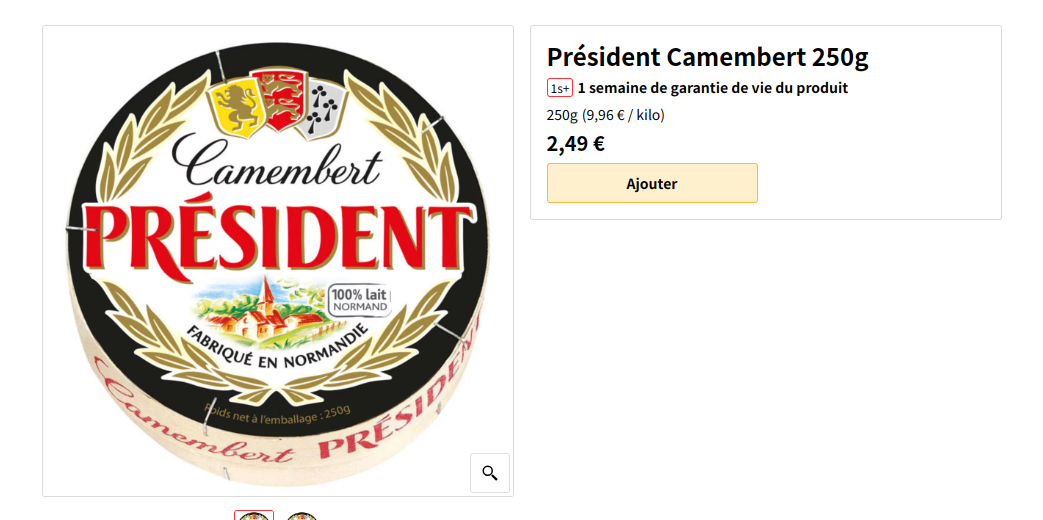Click the Président Camembert 250g title
Screen dimensions: 1043x520
click(x=707, y=58)
